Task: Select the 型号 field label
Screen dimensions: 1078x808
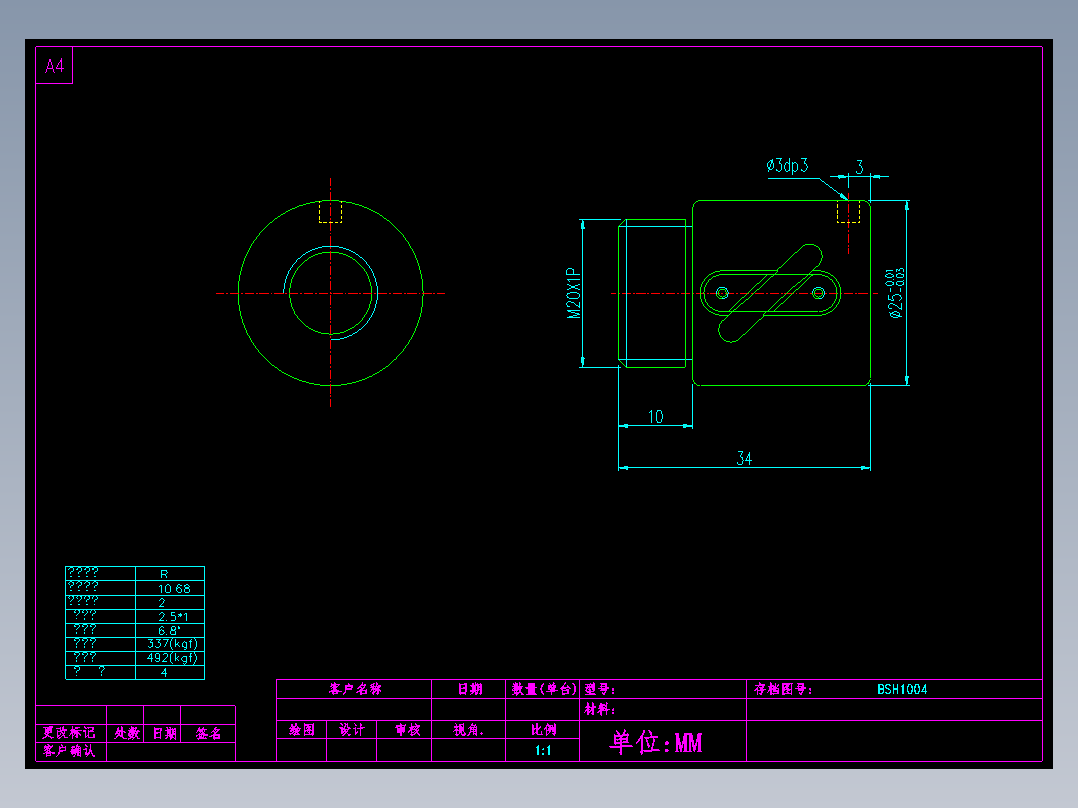Action: [600, 689]
